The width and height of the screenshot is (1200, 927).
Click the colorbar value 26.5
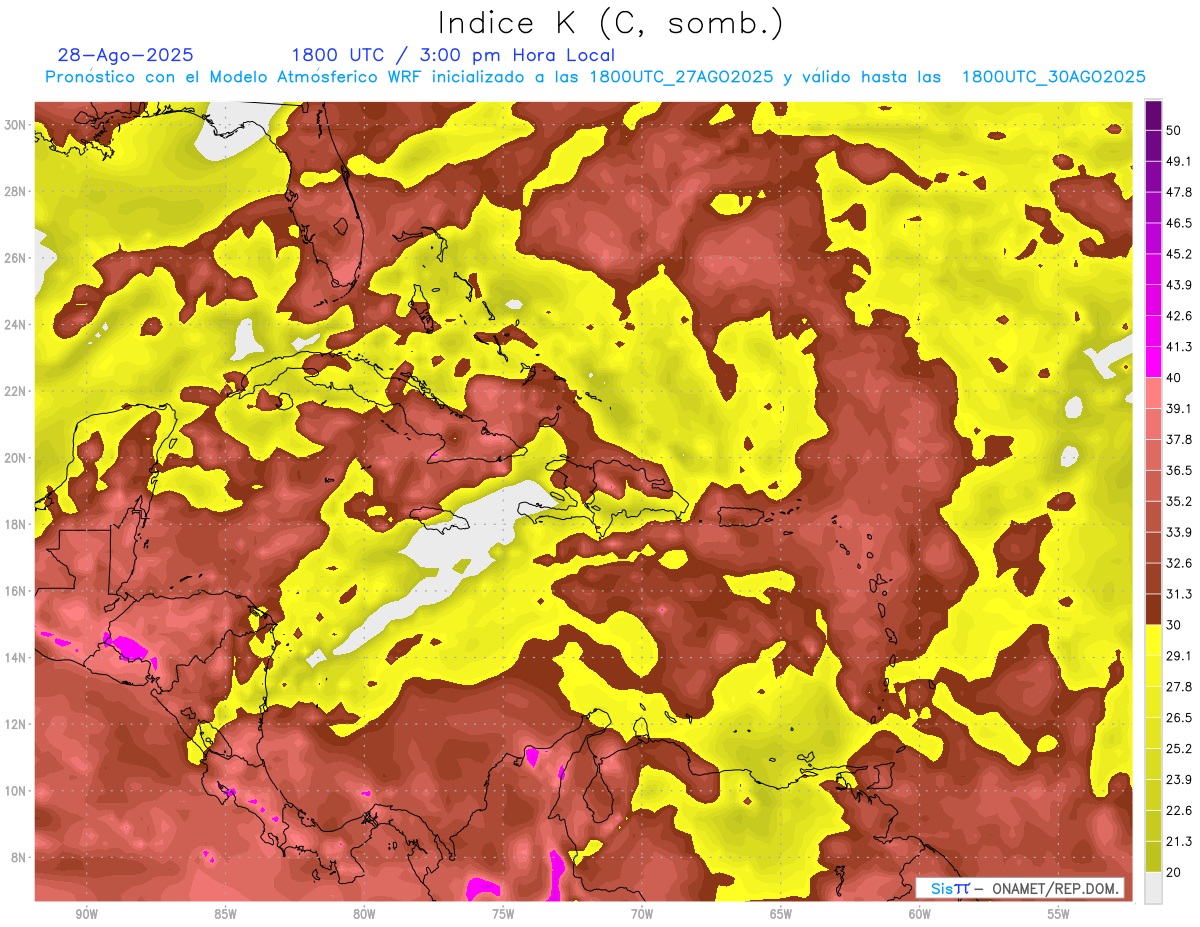[x=1179, y=717]
